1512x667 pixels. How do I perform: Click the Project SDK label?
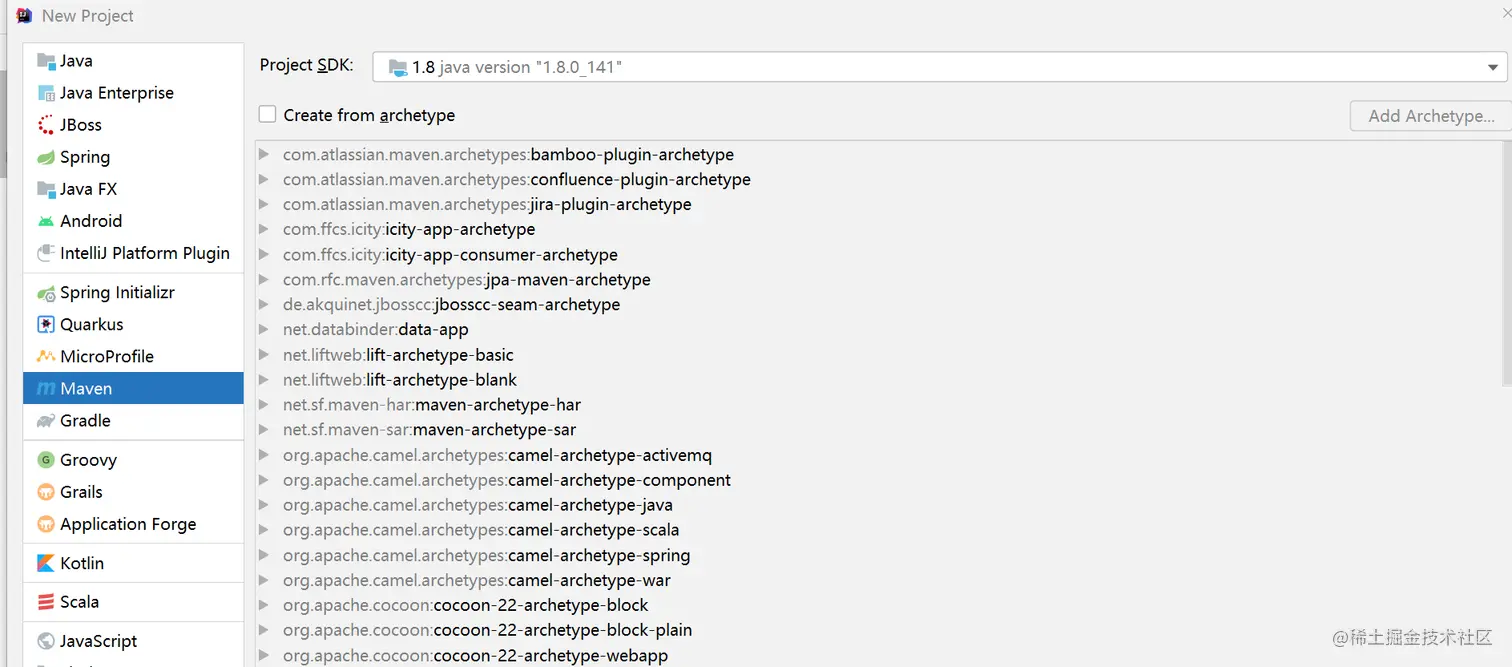[306, 65]
